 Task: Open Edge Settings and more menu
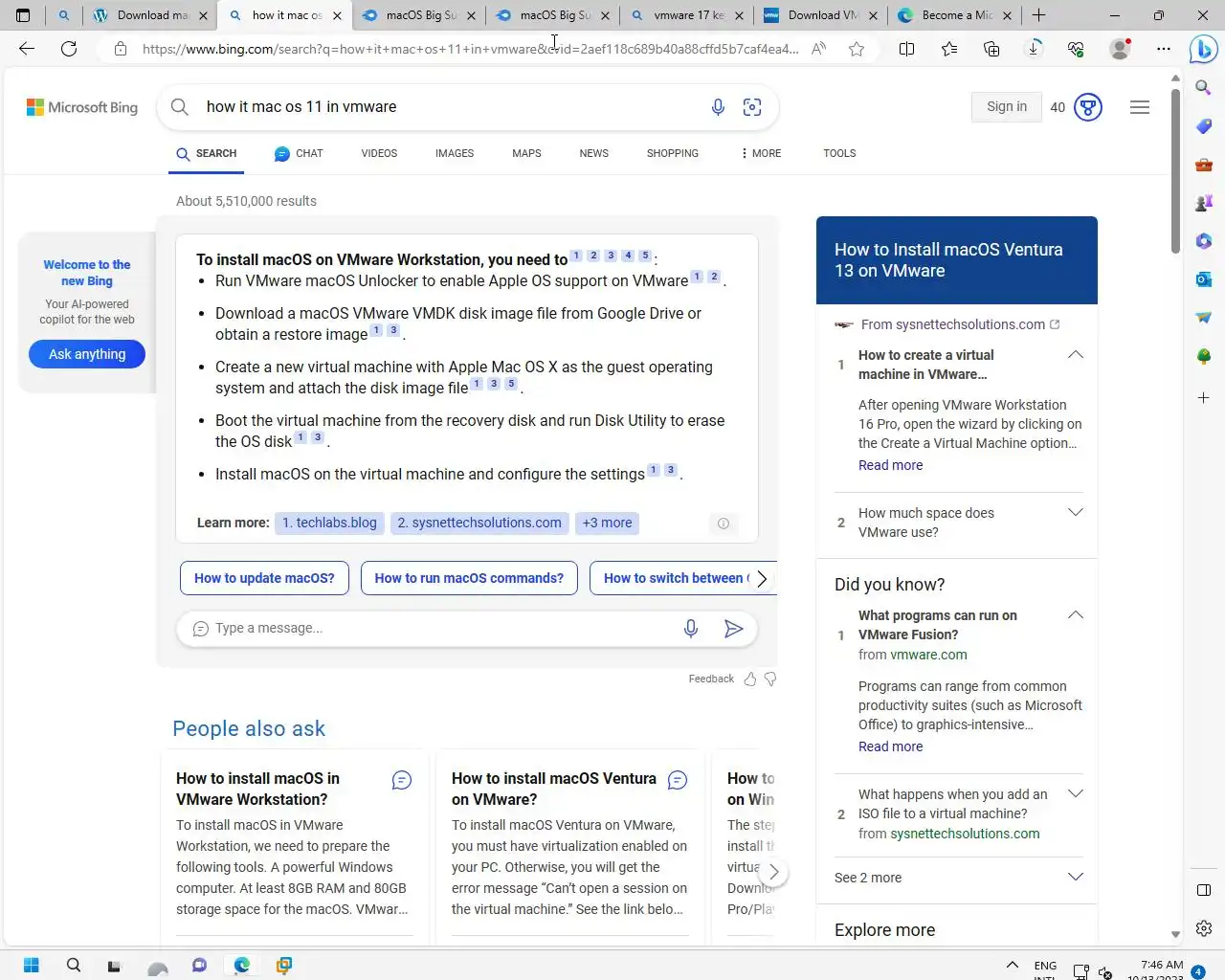click(1163, 49)
